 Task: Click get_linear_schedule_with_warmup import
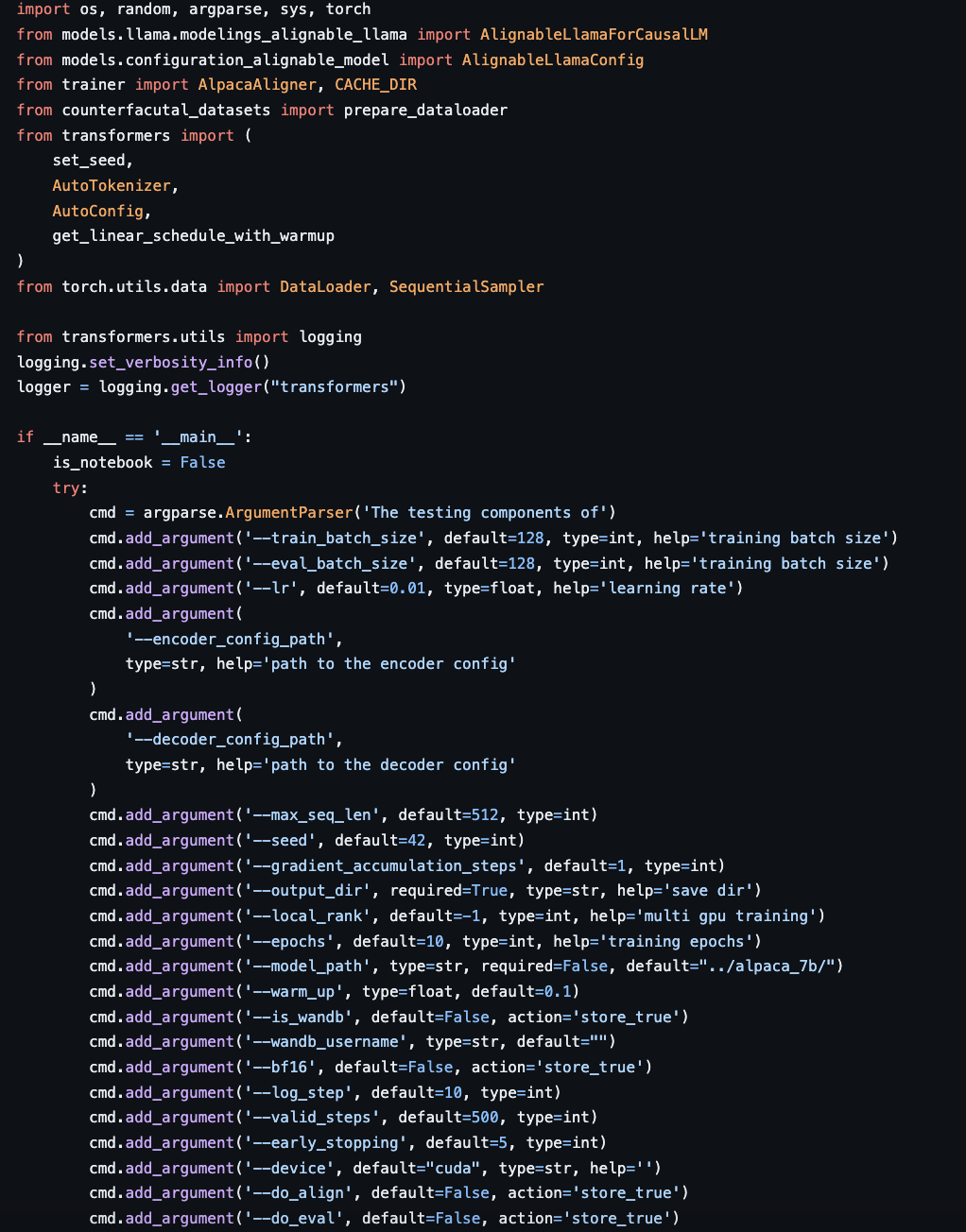tap(193, 235)
